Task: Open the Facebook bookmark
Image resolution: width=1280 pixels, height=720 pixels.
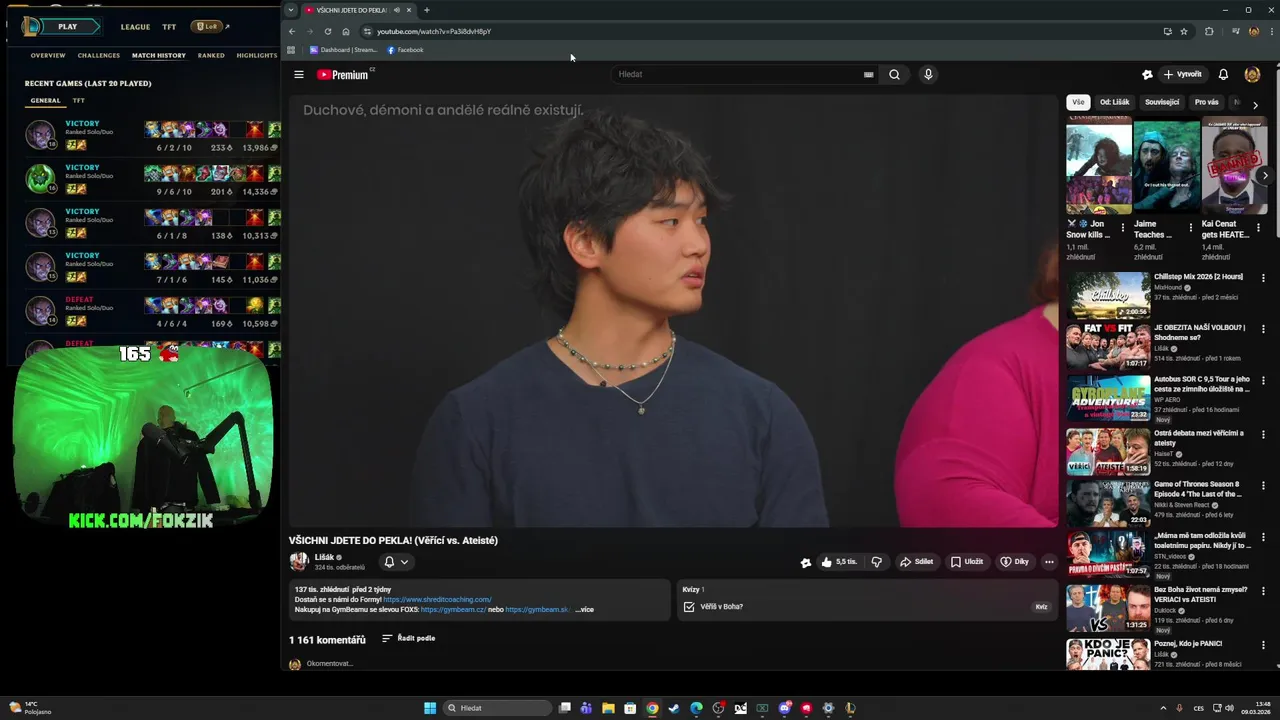Action: [405, 50]
